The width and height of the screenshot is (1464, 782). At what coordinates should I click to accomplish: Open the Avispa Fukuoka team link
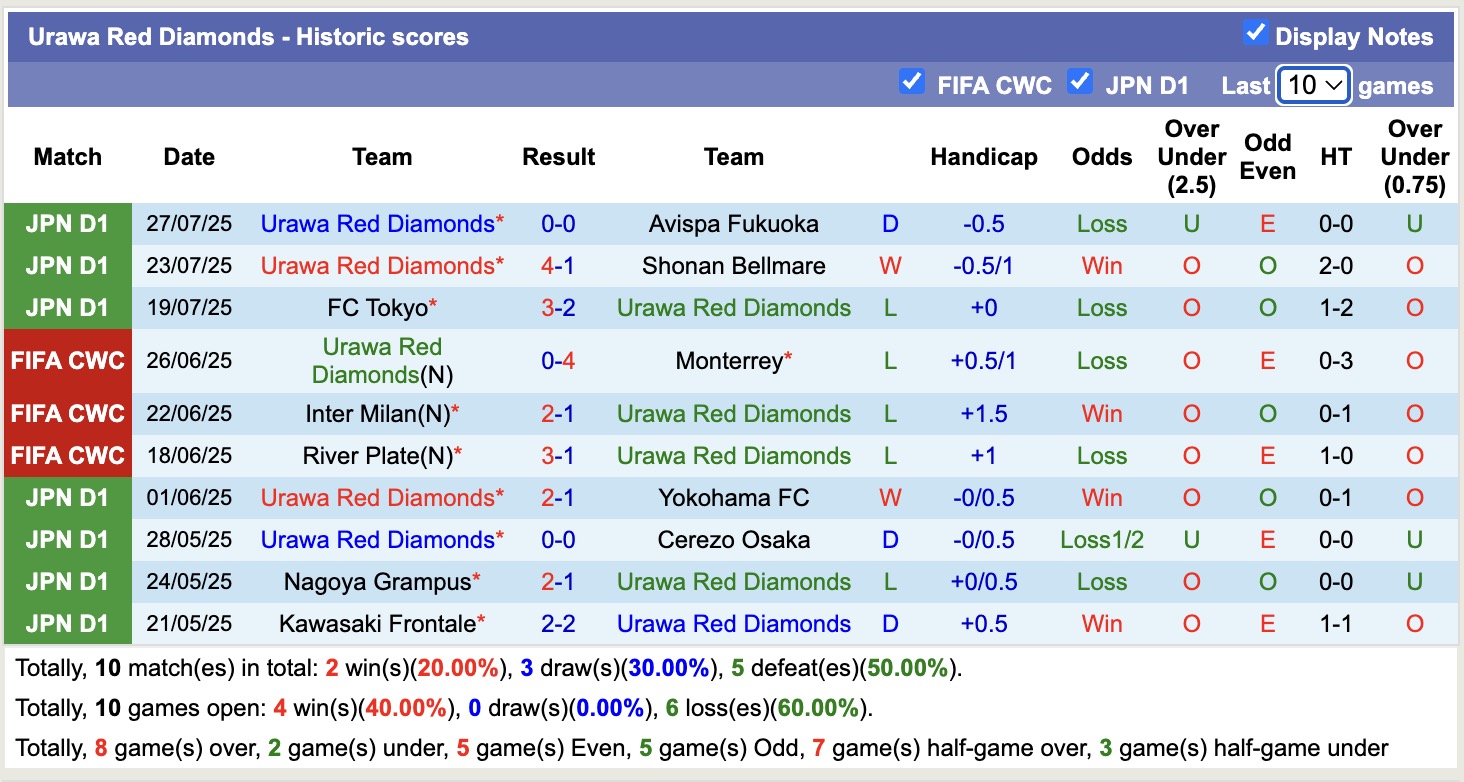733,224
